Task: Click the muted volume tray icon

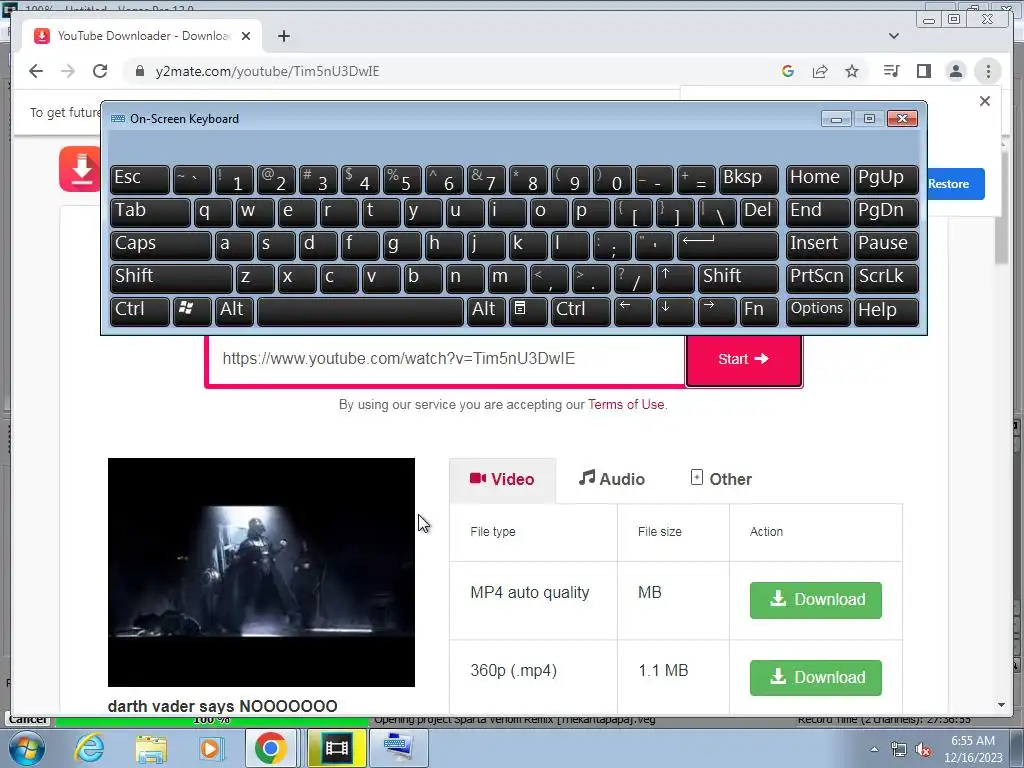Action: click(x=923, y=750)
